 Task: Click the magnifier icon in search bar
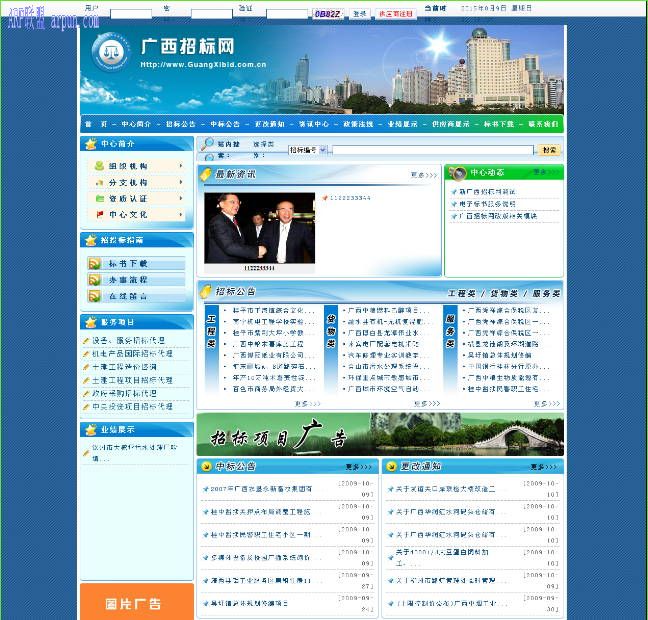(x=207, y=143)
